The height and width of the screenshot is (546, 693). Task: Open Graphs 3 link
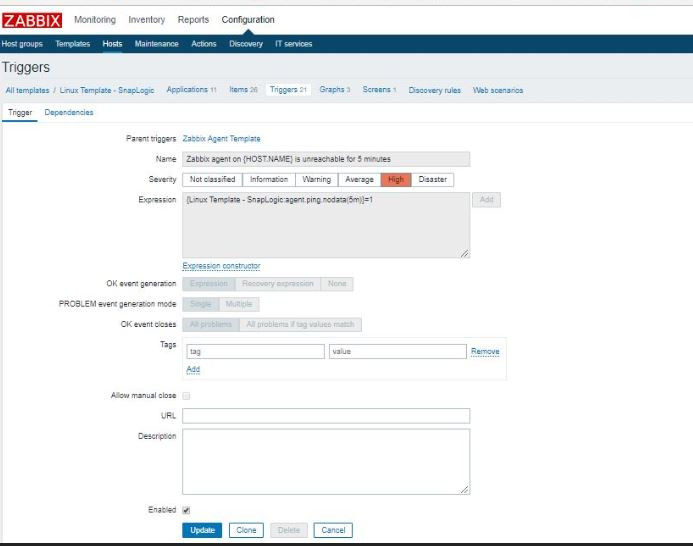click(335, 90)
